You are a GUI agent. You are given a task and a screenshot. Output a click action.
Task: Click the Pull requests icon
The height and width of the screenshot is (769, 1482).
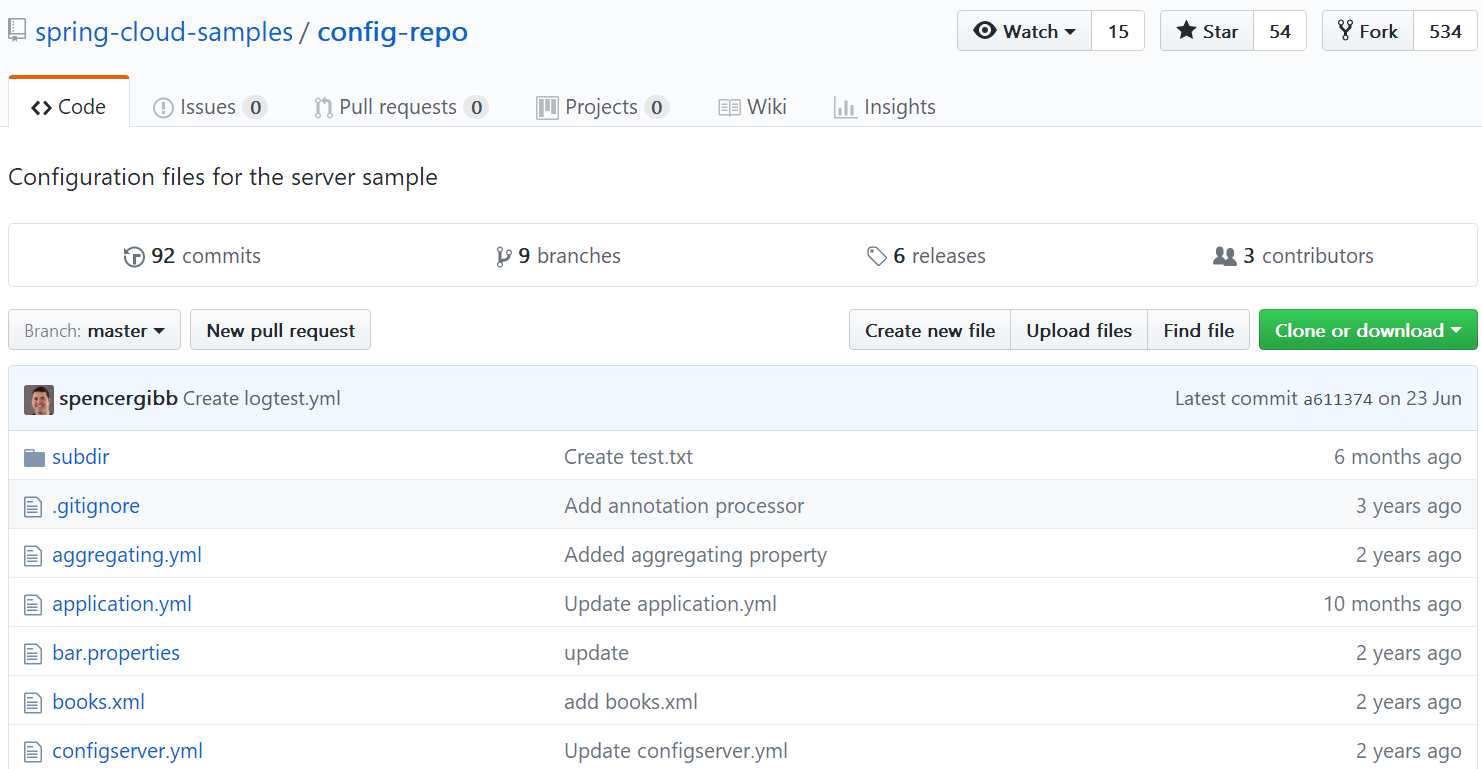point(323,108)
